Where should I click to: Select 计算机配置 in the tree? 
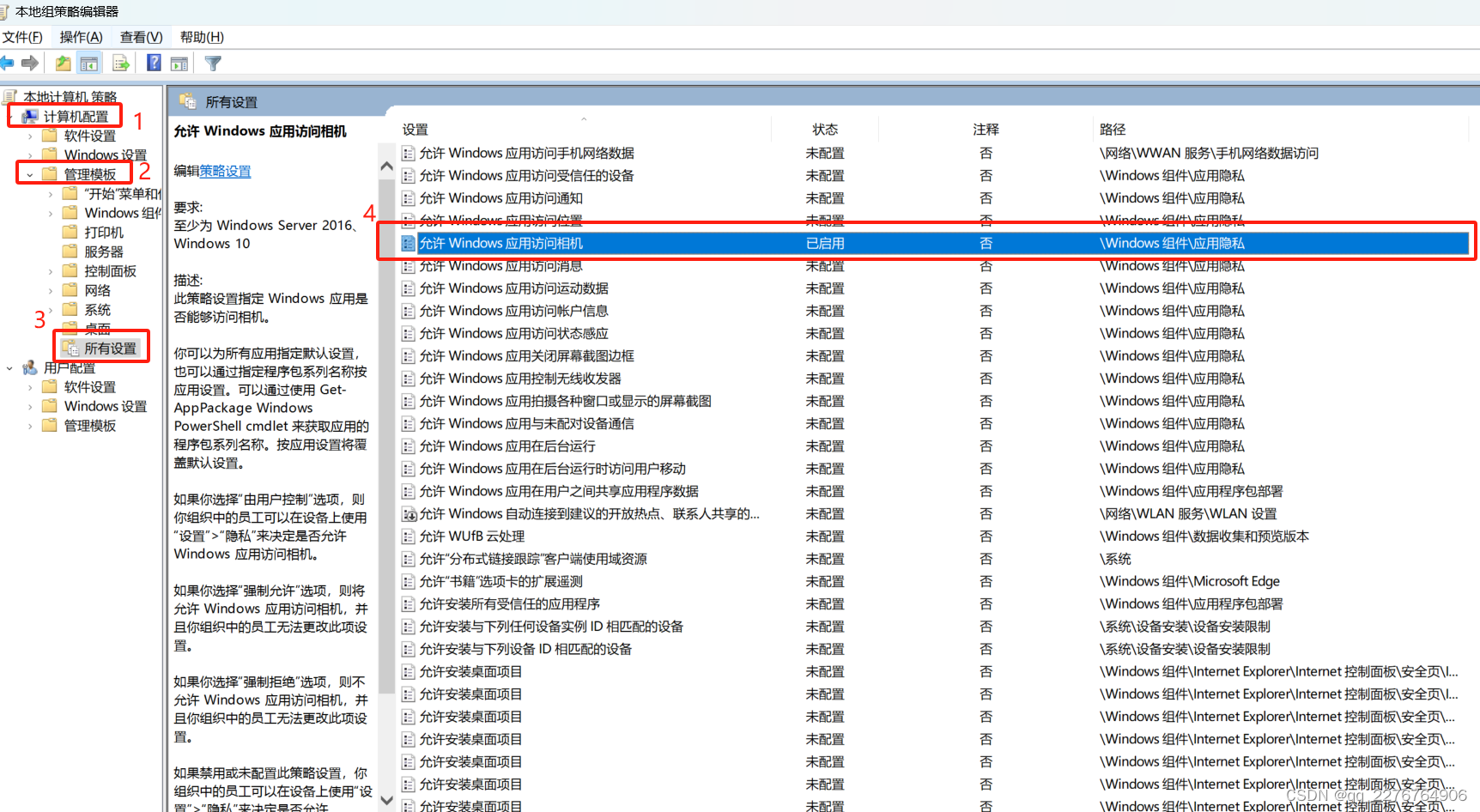point(76,117)
